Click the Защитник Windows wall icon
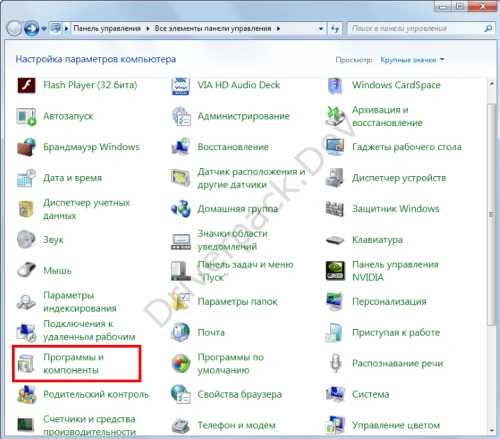 click(x=335, y=209)
